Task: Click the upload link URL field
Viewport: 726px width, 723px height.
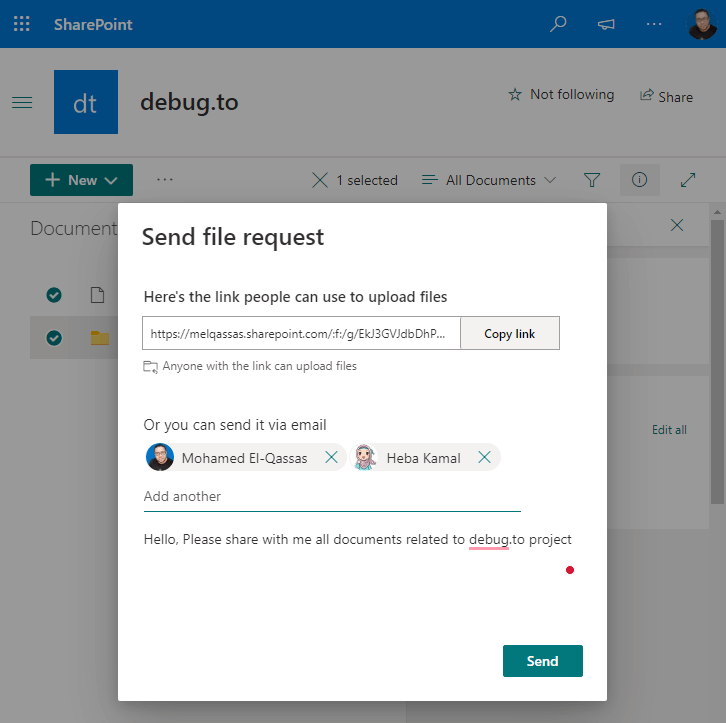Action: click(301, 333)
